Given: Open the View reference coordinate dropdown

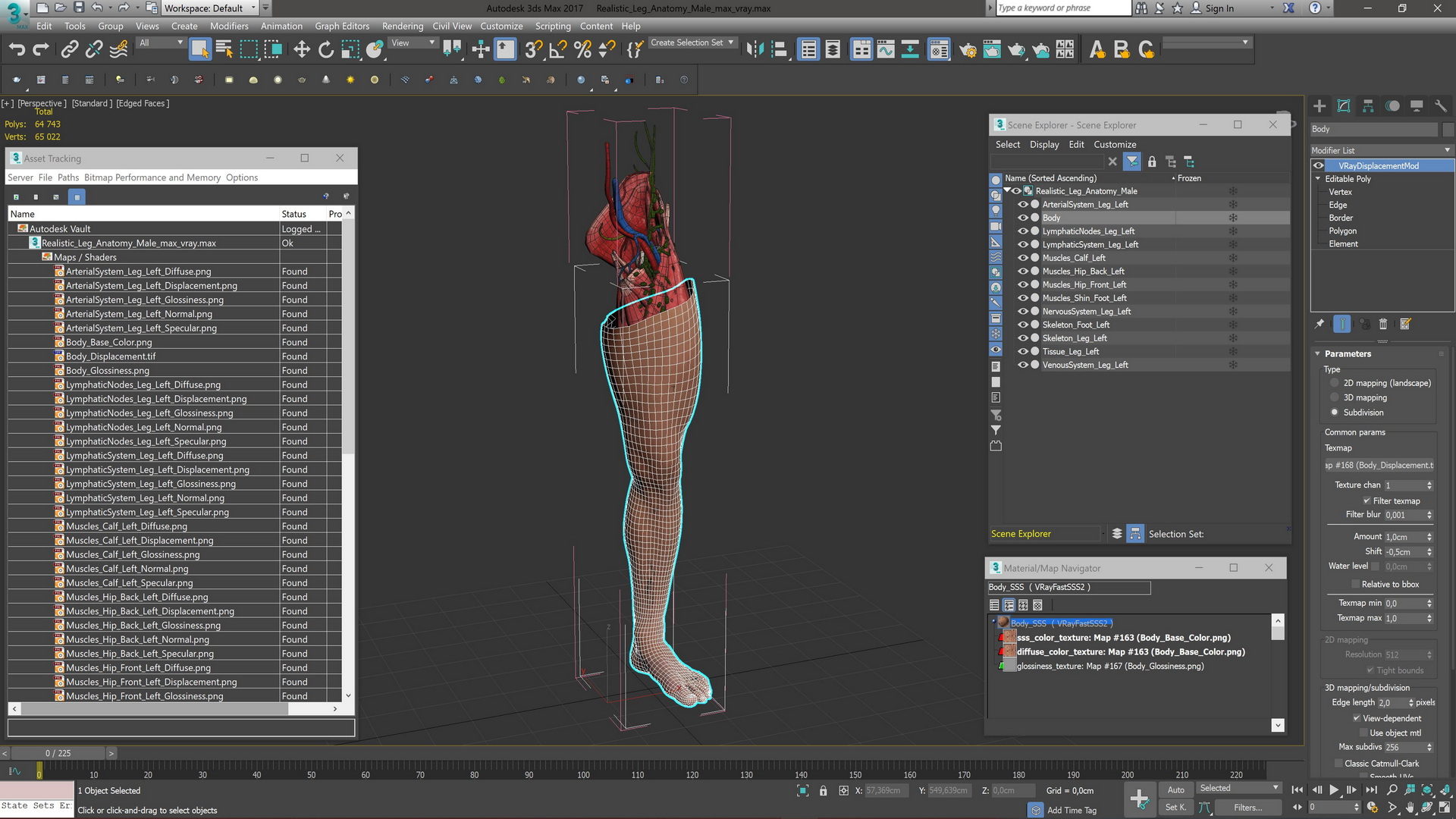Looking at the screenshot, I should coord(413,43).
